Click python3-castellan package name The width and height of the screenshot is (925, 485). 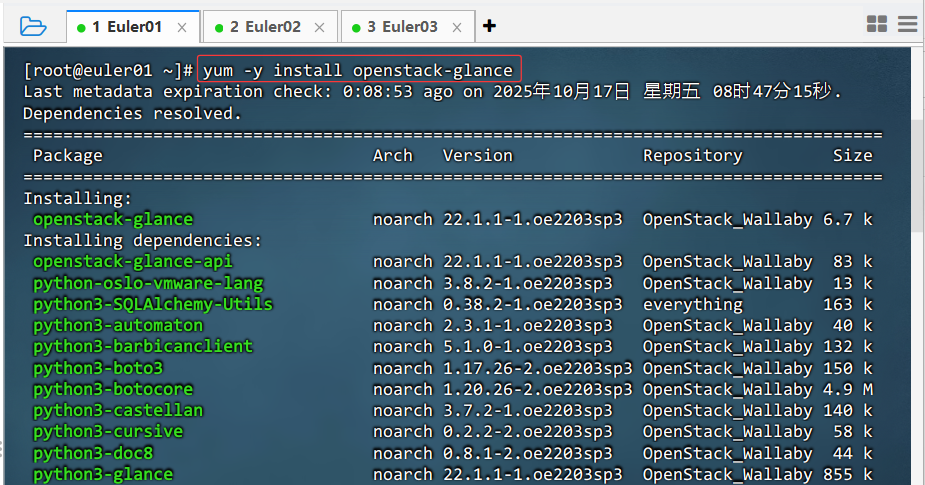[118, 411]
